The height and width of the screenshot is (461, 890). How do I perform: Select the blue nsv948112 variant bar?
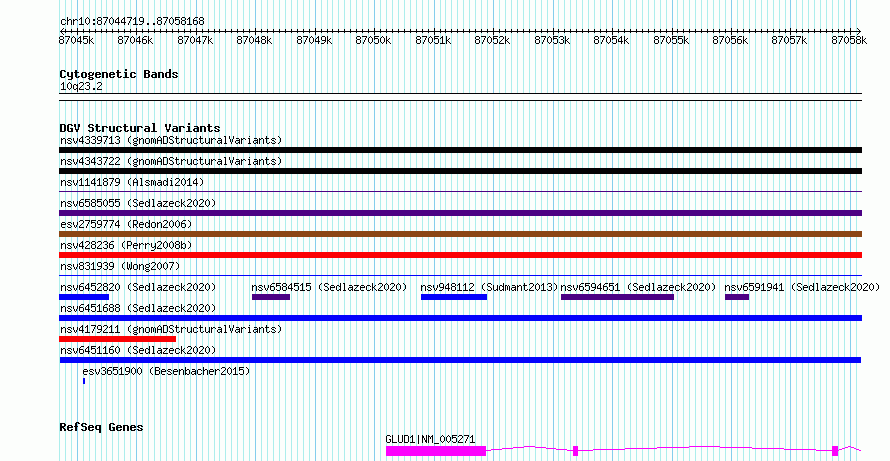(x=454, y=297)
